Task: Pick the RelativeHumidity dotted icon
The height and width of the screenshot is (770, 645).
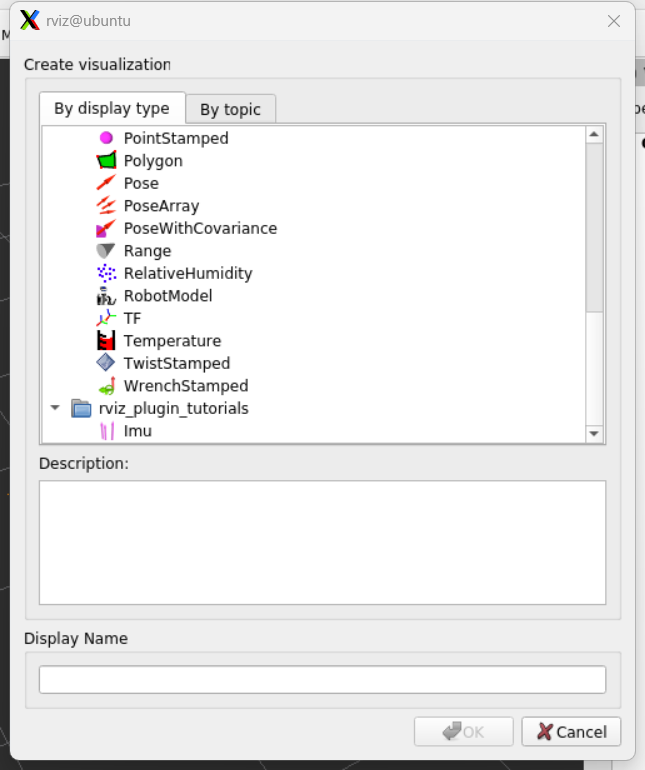Action: pyautogui.click(x=106, y=273)
